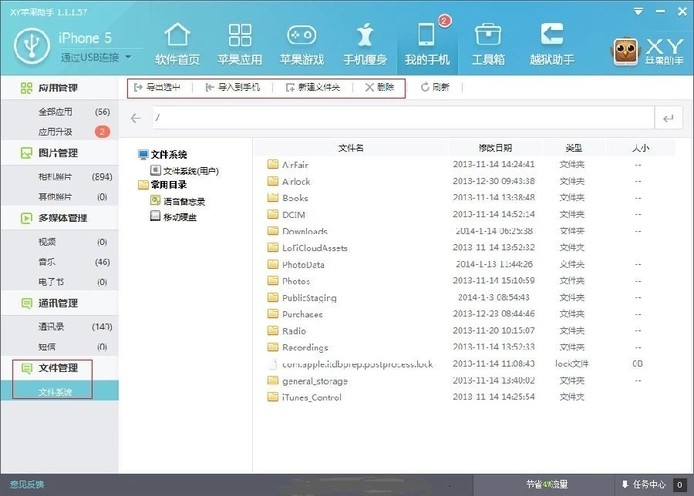Switch to the 我的手机 tab

(427, 44)
